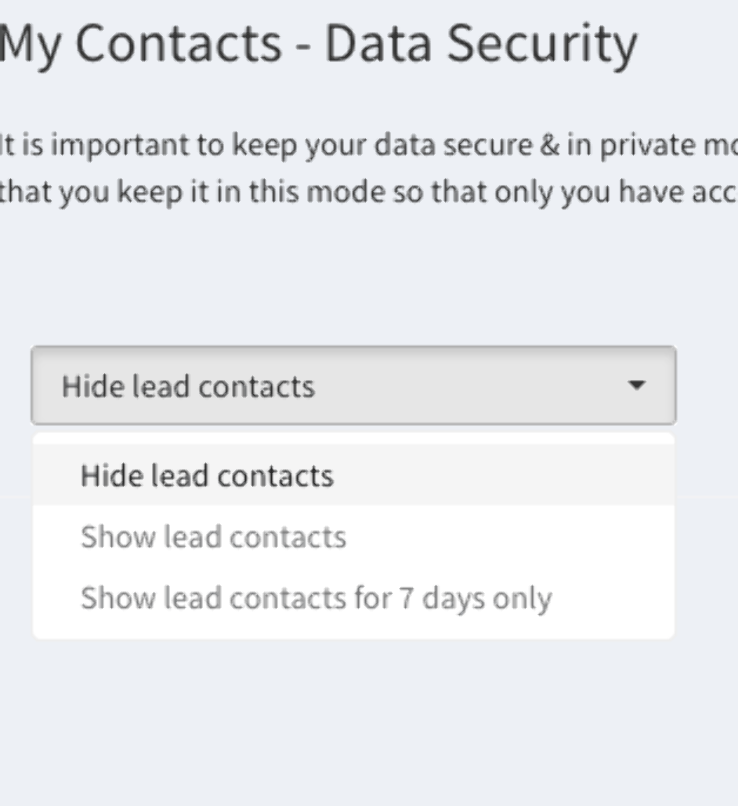Click the word 'Contacts' in the page title
The width and height of the screenshot is (738, 806).
point(178,44)
